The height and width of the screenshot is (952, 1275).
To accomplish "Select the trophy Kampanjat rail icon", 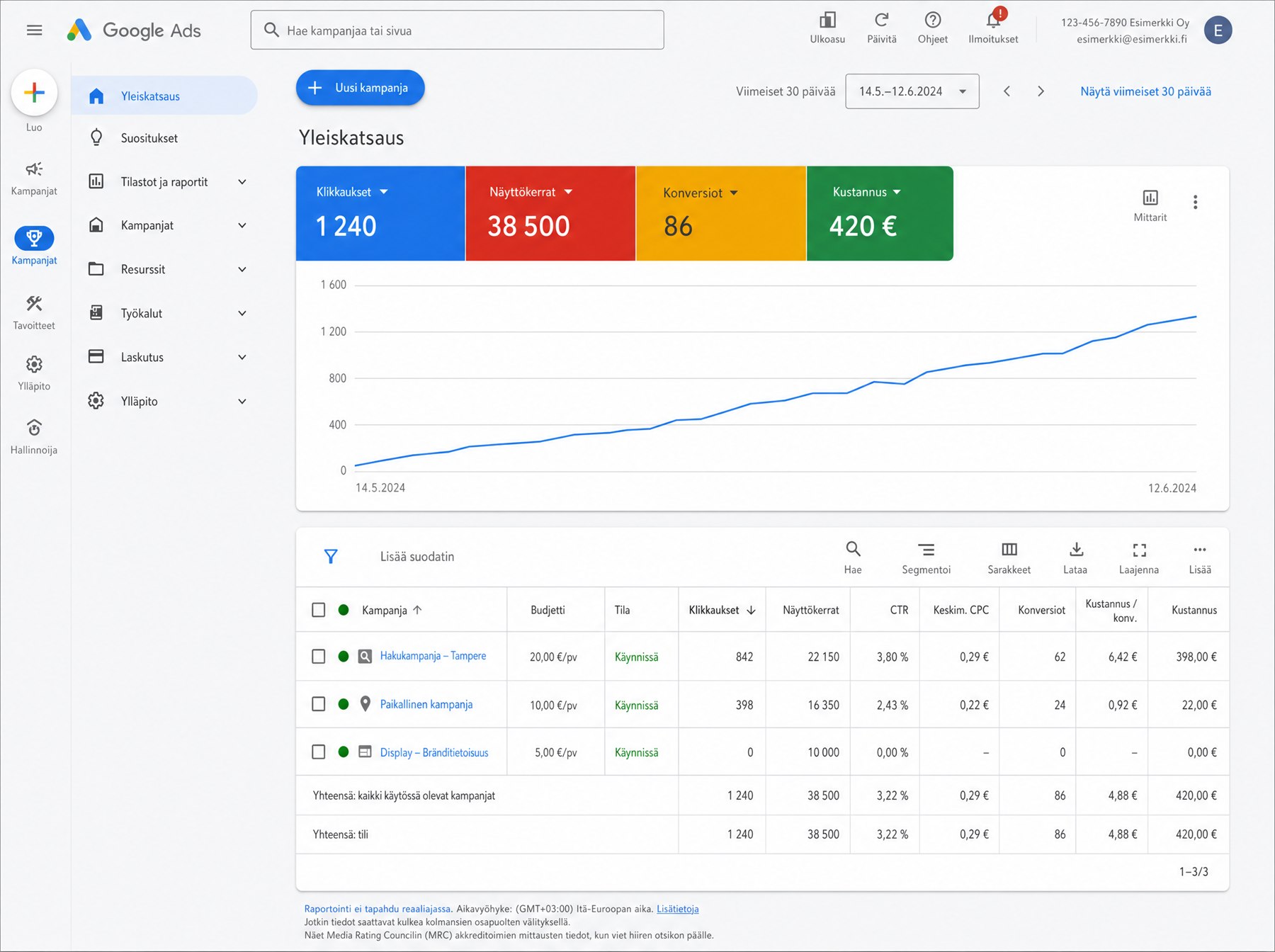I will pos(34,238).
